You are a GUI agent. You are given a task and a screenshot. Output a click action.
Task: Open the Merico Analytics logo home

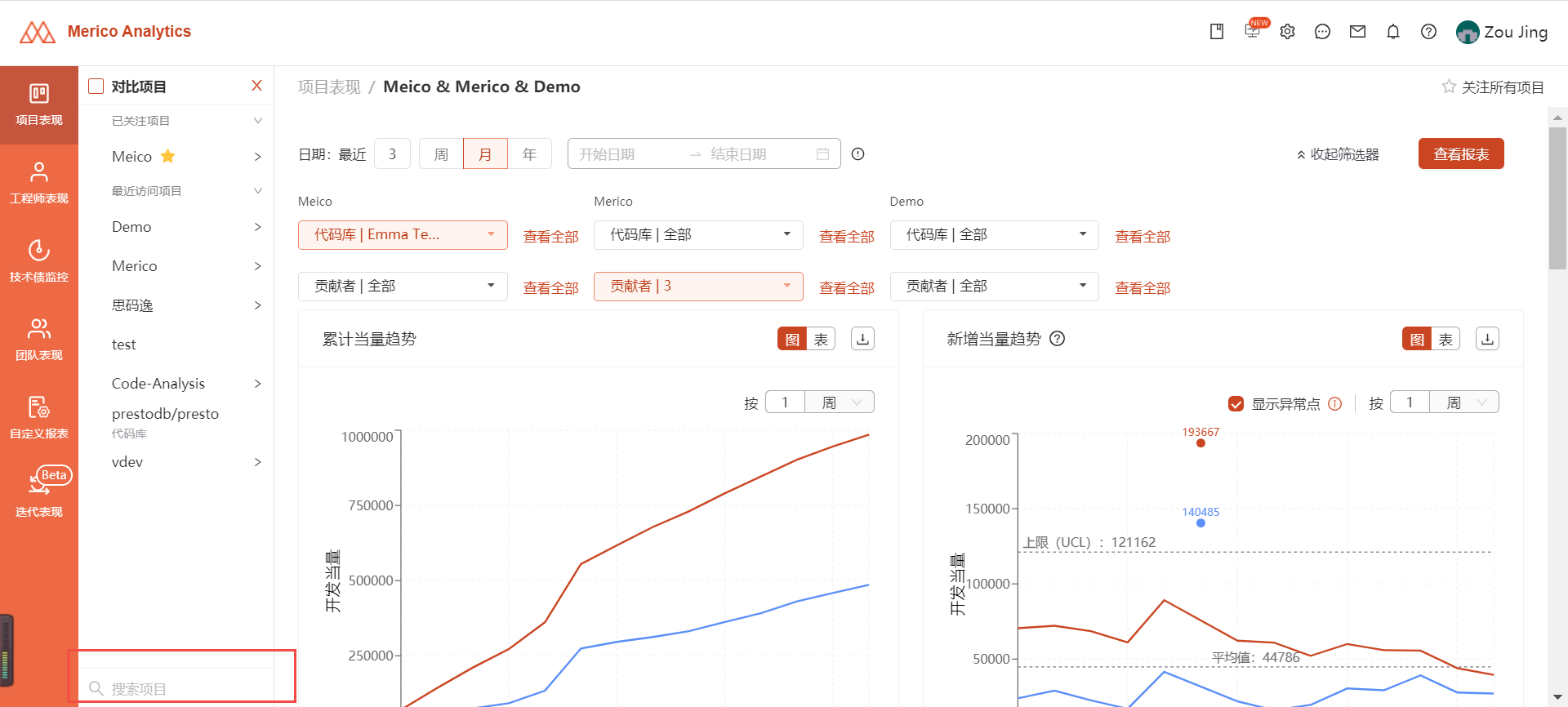tap(105, 32)
